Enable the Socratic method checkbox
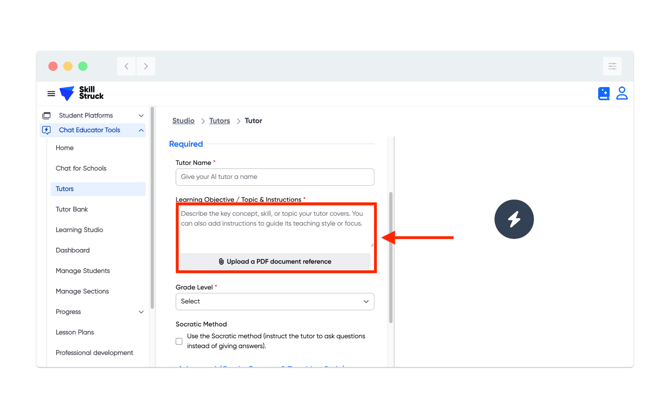 pos(180,342)
